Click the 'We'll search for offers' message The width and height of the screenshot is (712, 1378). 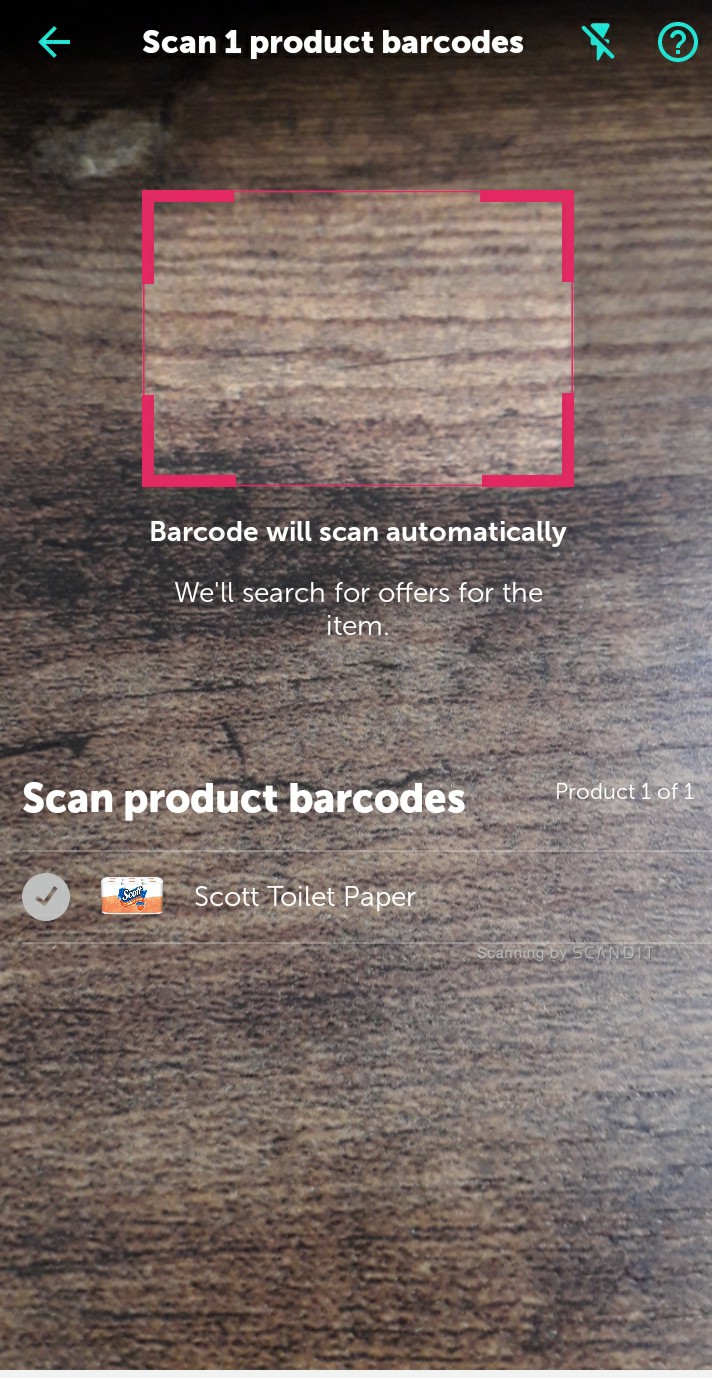point(358,609)
